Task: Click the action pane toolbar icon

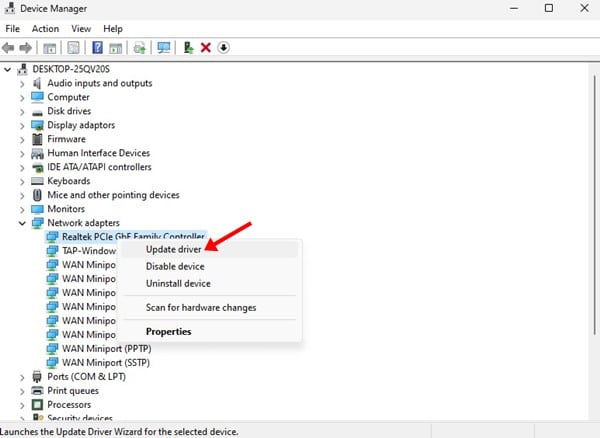Action: (116, 48)
